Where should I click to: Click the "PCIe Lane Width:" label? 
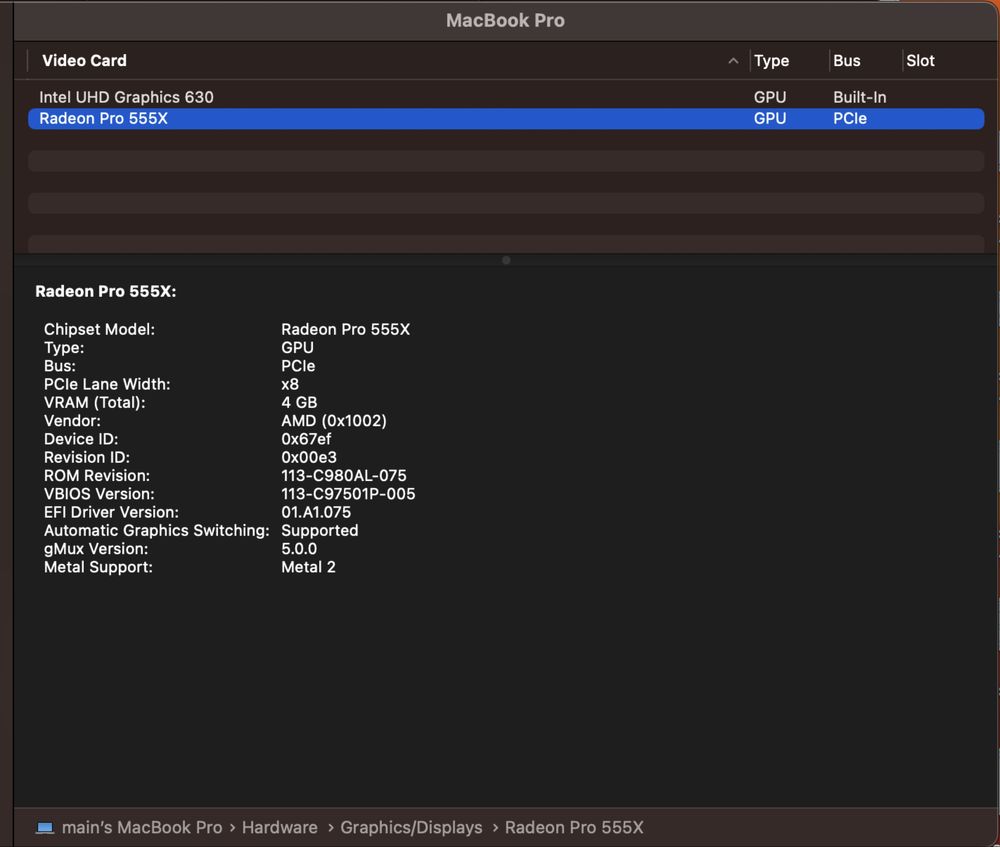coord(107,384)
